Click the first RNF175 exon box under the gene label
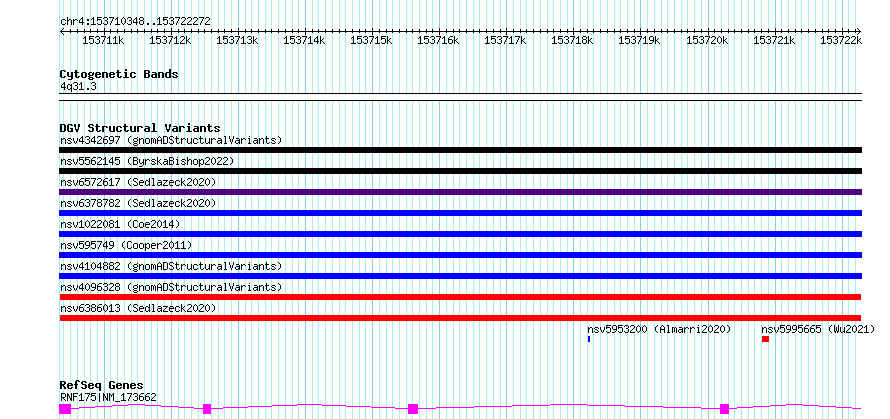 65,409
